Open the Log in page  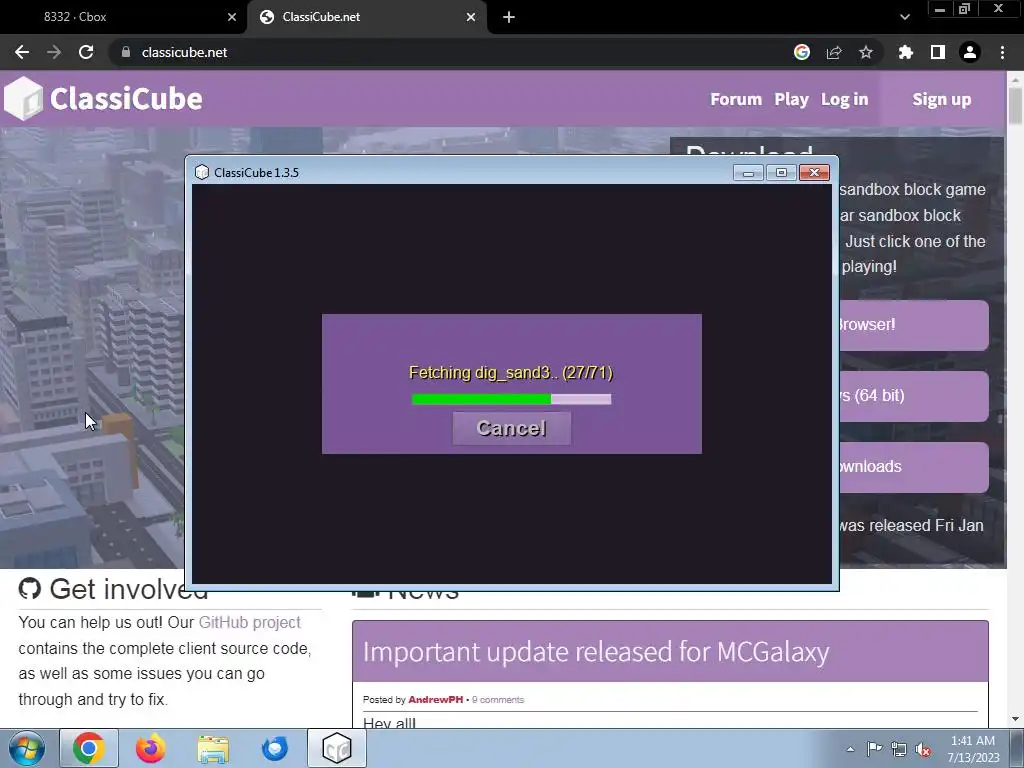coord(844,99)
